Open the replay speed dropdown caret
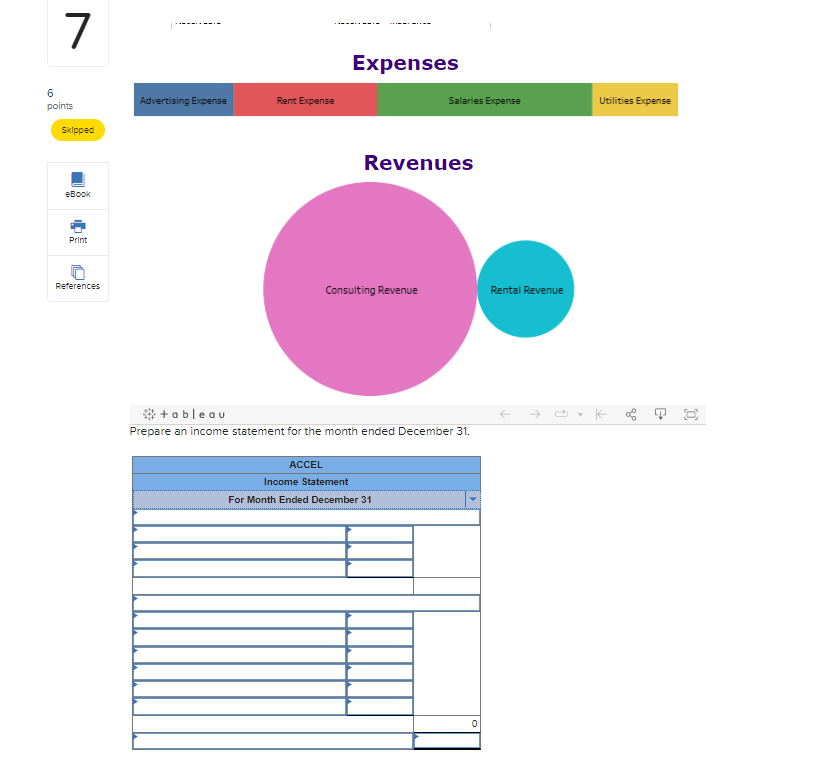This screenshot has height=782, width=835. [580, 414]
